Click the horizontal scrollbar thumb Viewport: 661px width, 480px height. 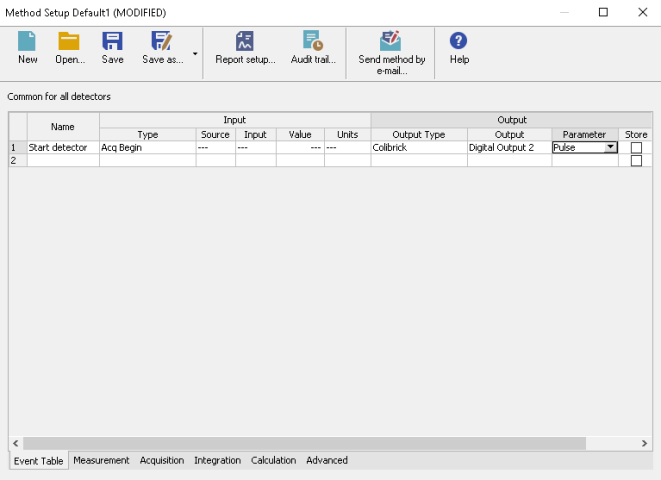tap(304, 443)
